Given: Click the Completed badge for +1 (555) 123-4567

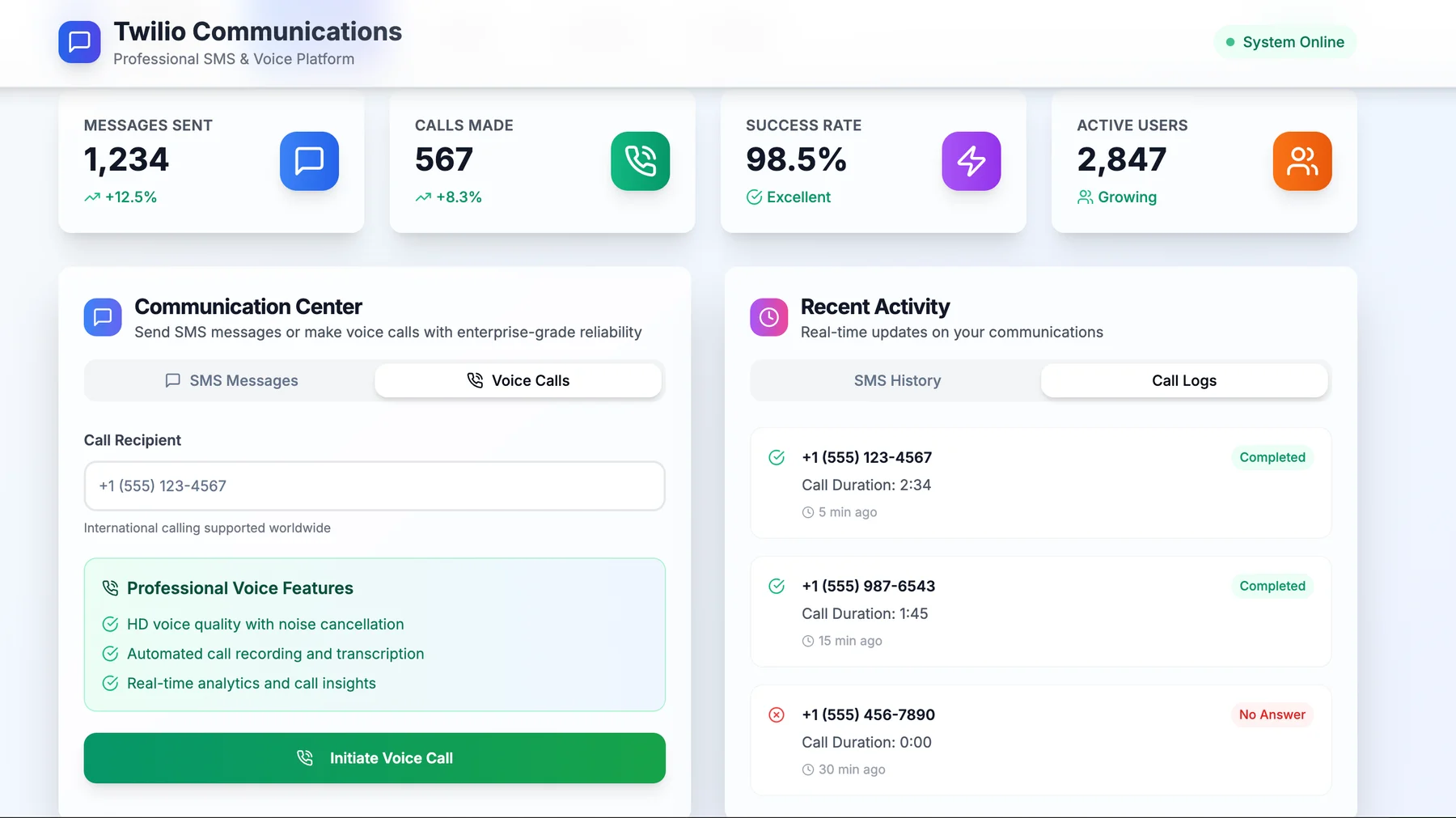Looking at the screenshot, I should [x=1272, y=458].
